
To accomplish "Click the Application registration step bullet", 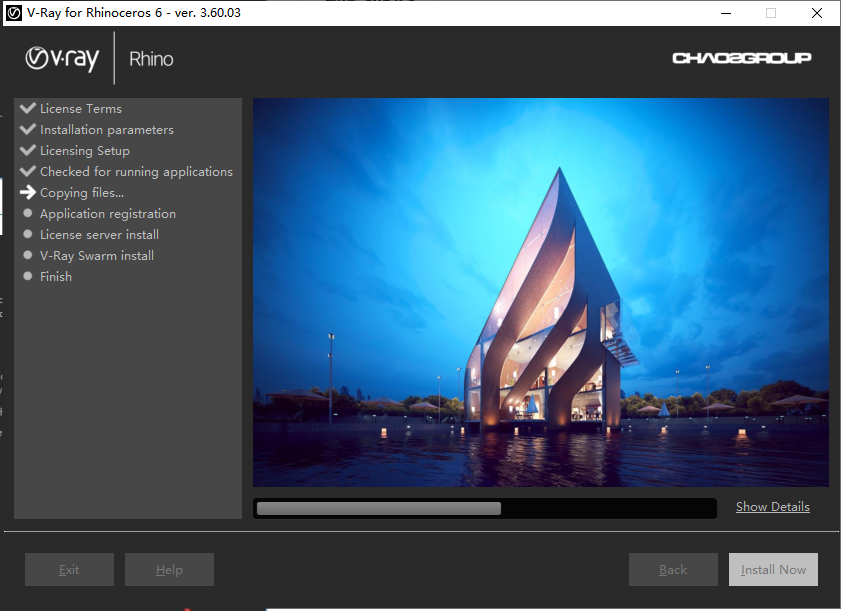I will [x=27, y=213].
